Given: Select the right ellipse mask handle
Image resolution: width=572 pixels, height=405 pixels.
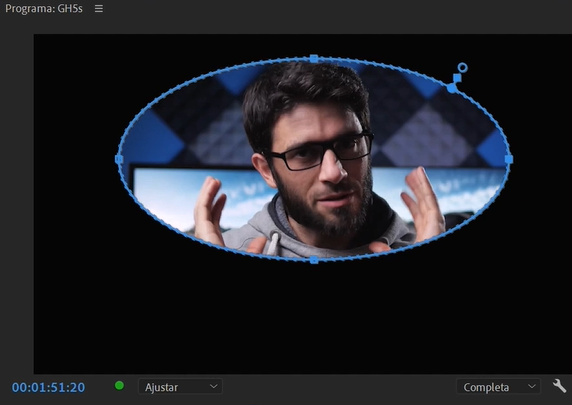Looking at the screenshot, I should coord(509,159).
